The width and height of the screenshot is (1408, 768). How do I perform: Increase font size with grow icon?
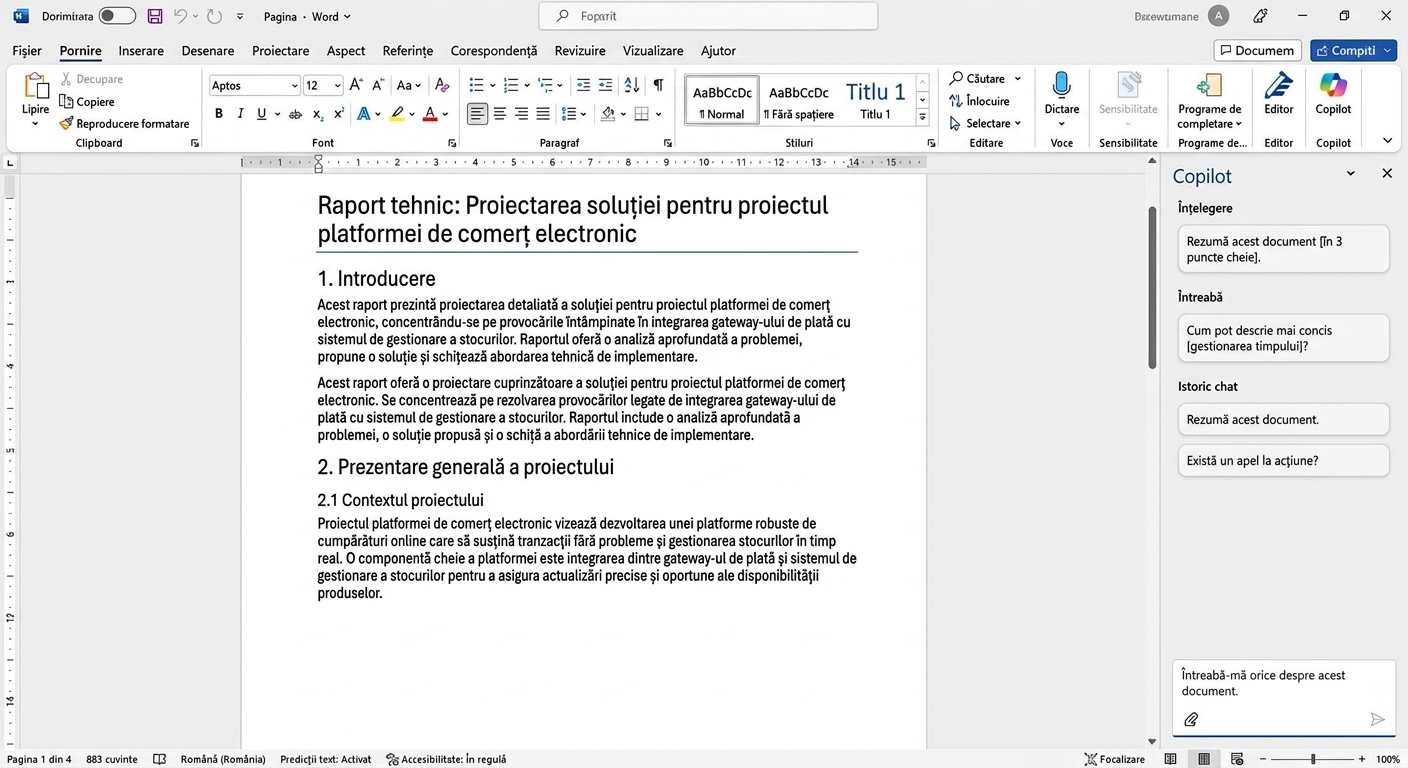356,85
